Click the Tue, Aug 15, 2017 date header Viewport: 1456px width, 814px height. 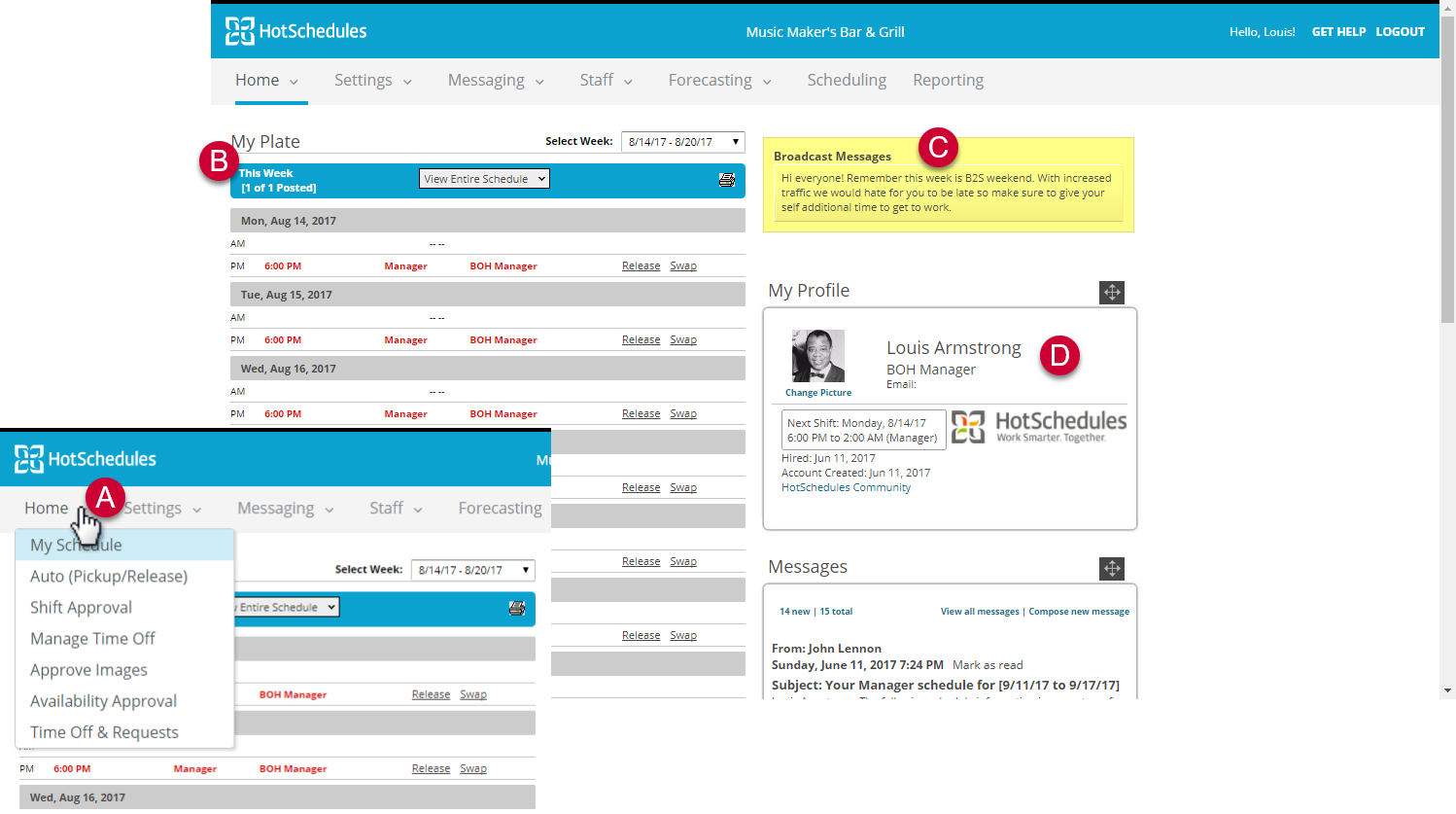click(488, 295)
